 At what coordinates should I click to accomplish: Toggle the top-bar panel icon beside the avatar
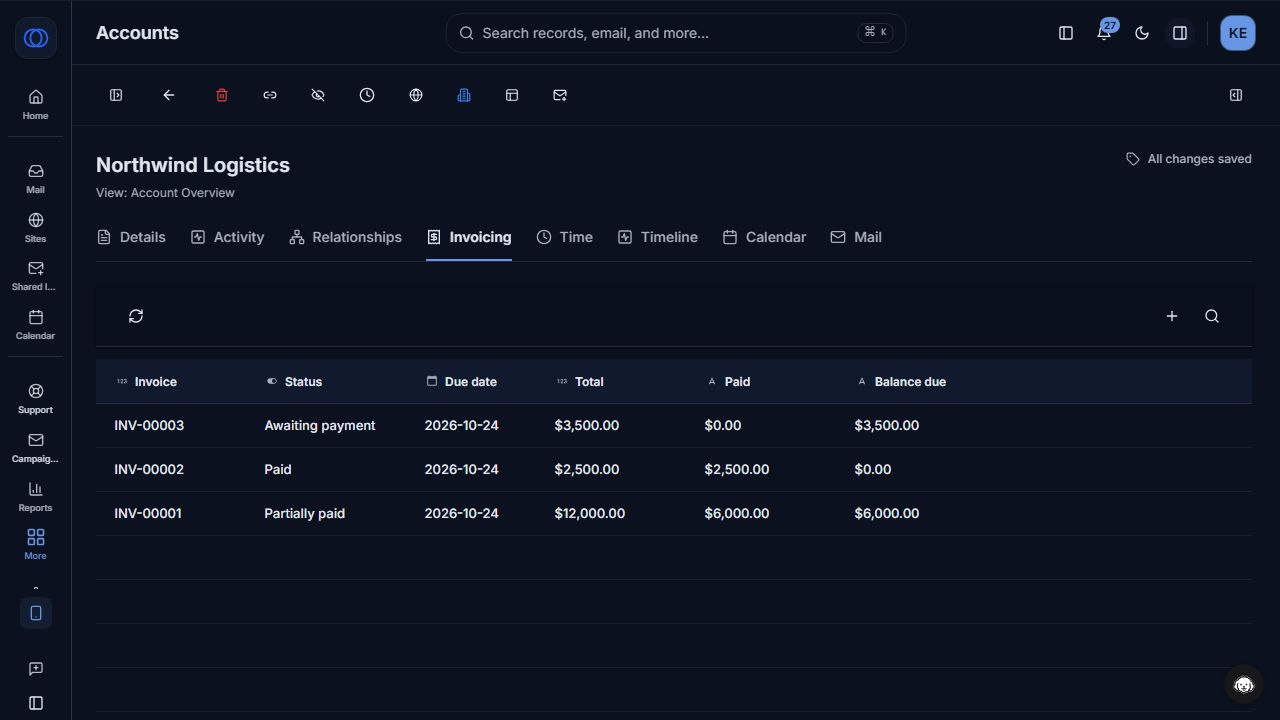[1180, 33]
